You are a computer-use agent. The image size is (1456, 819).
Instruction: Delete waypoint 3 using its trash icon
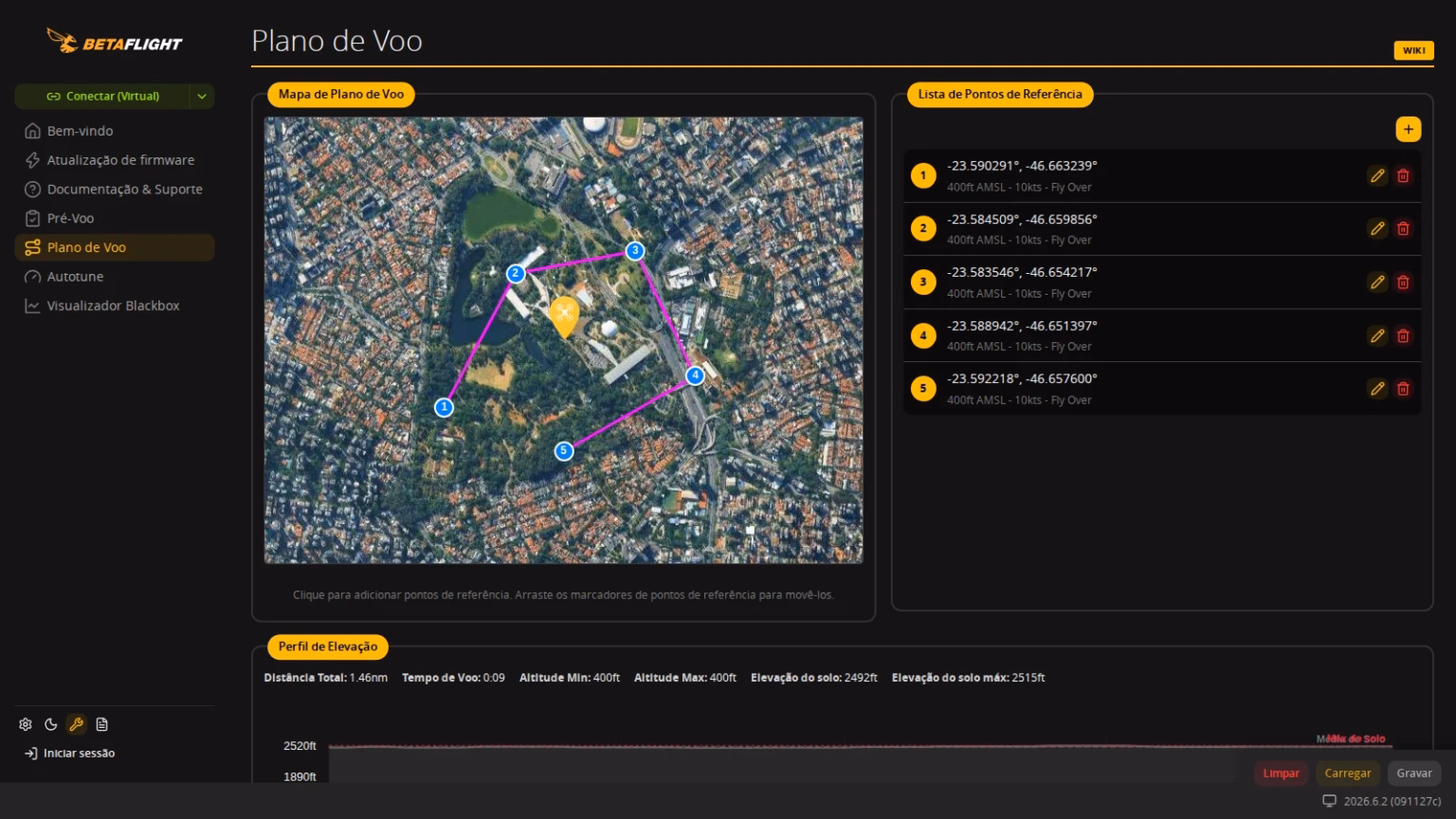1403,282
